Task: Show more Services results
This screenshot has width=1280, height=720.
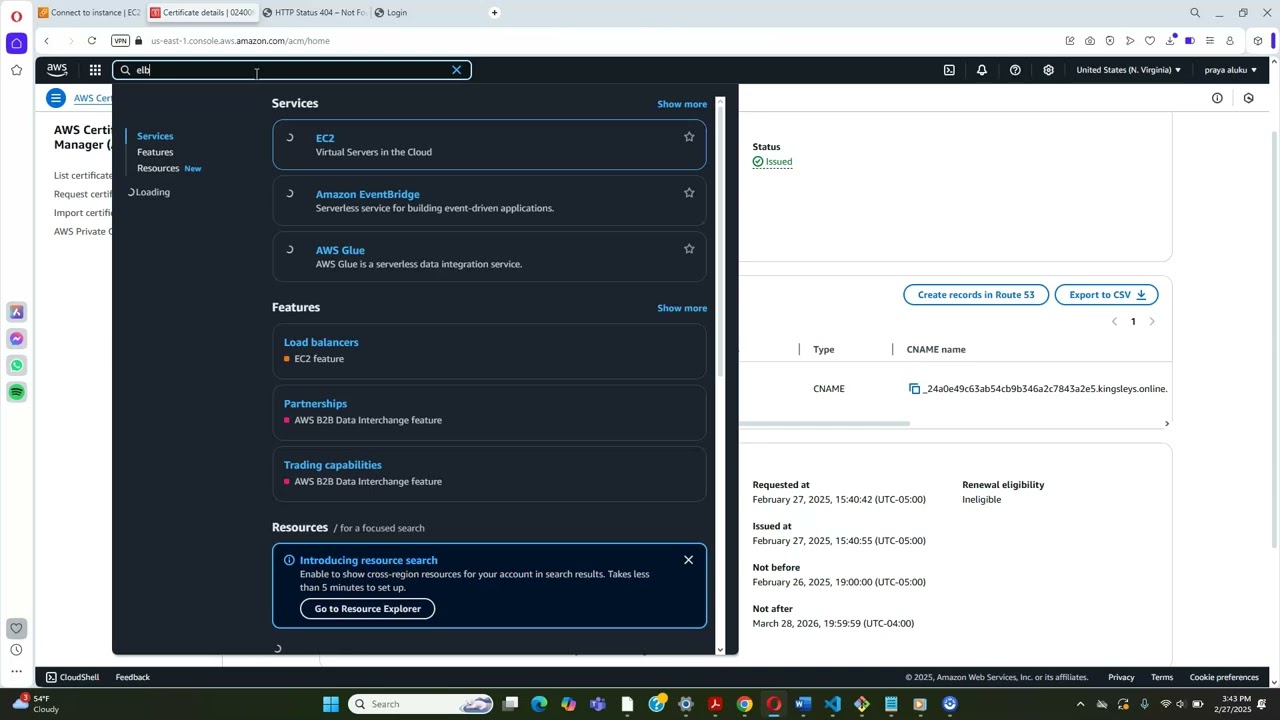Action: (x=682, y=104)
